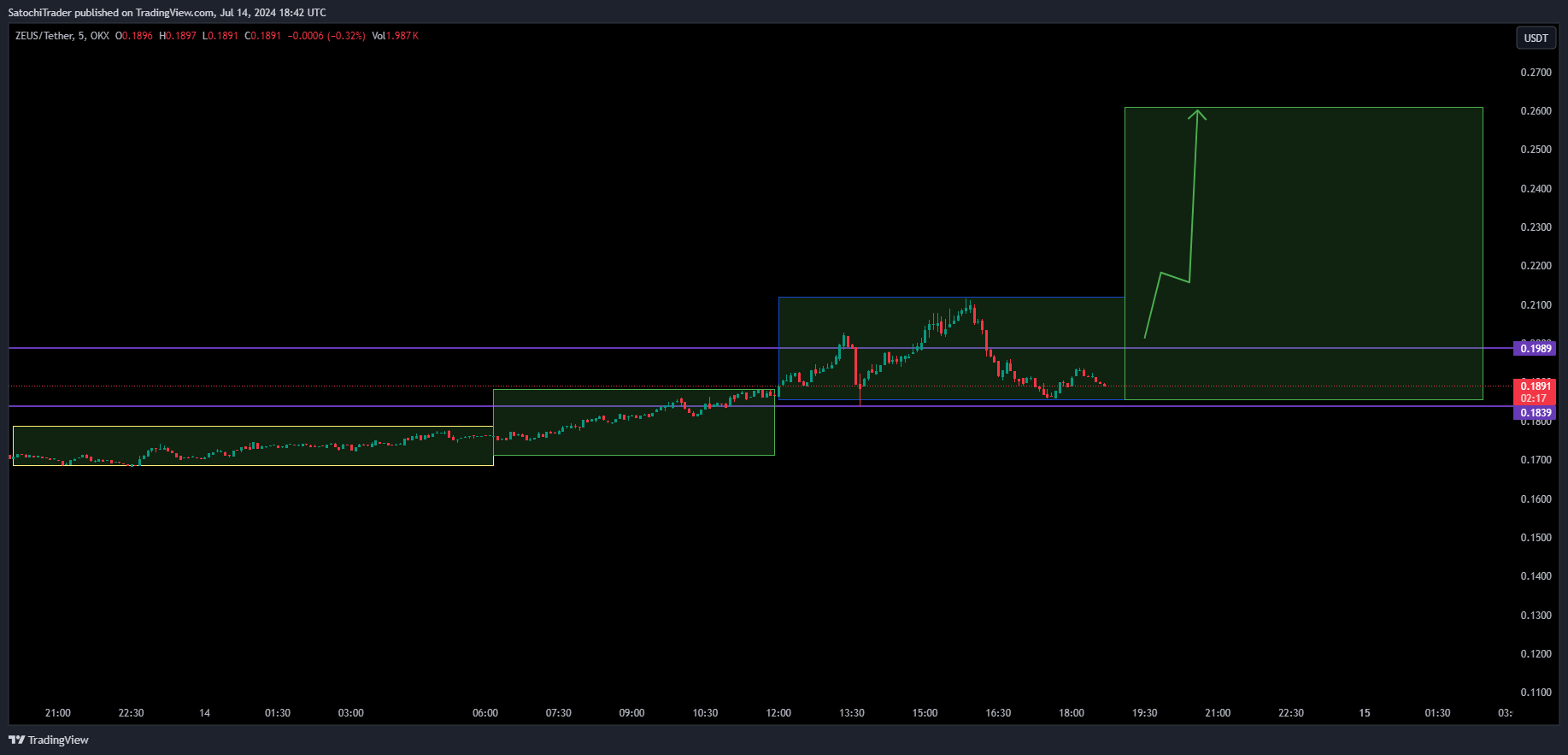Click the date label 14 on time axis
This screenshot has height=755, width=1568.
204,713
